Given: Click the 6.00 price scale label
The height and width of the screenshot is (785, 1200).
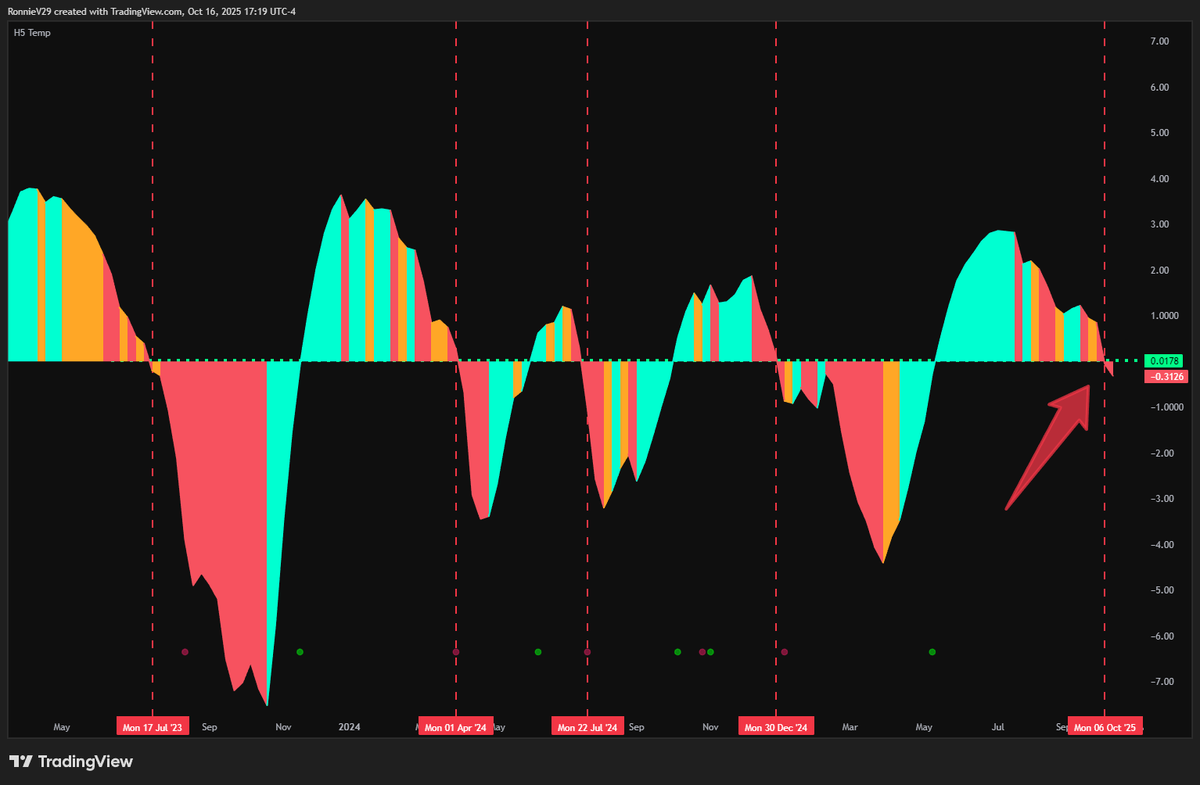Looking at the screenshot, I should (1160, 87).
